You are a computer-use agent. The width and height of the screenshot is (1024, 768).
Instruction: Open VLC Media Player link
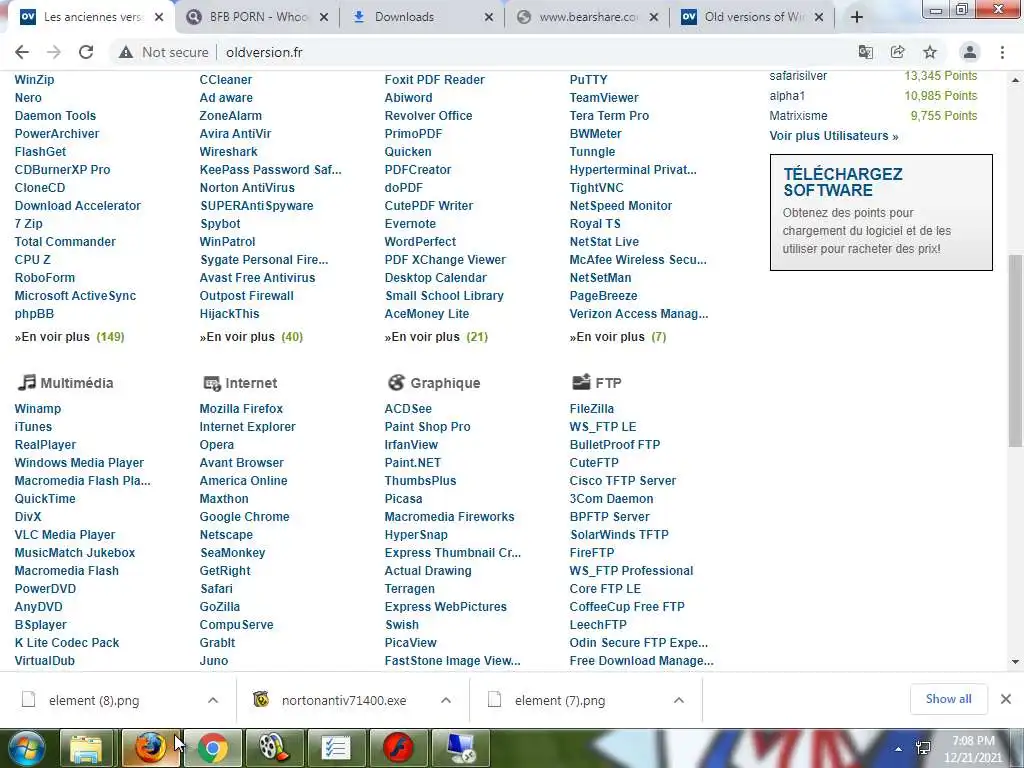[65, 535]
